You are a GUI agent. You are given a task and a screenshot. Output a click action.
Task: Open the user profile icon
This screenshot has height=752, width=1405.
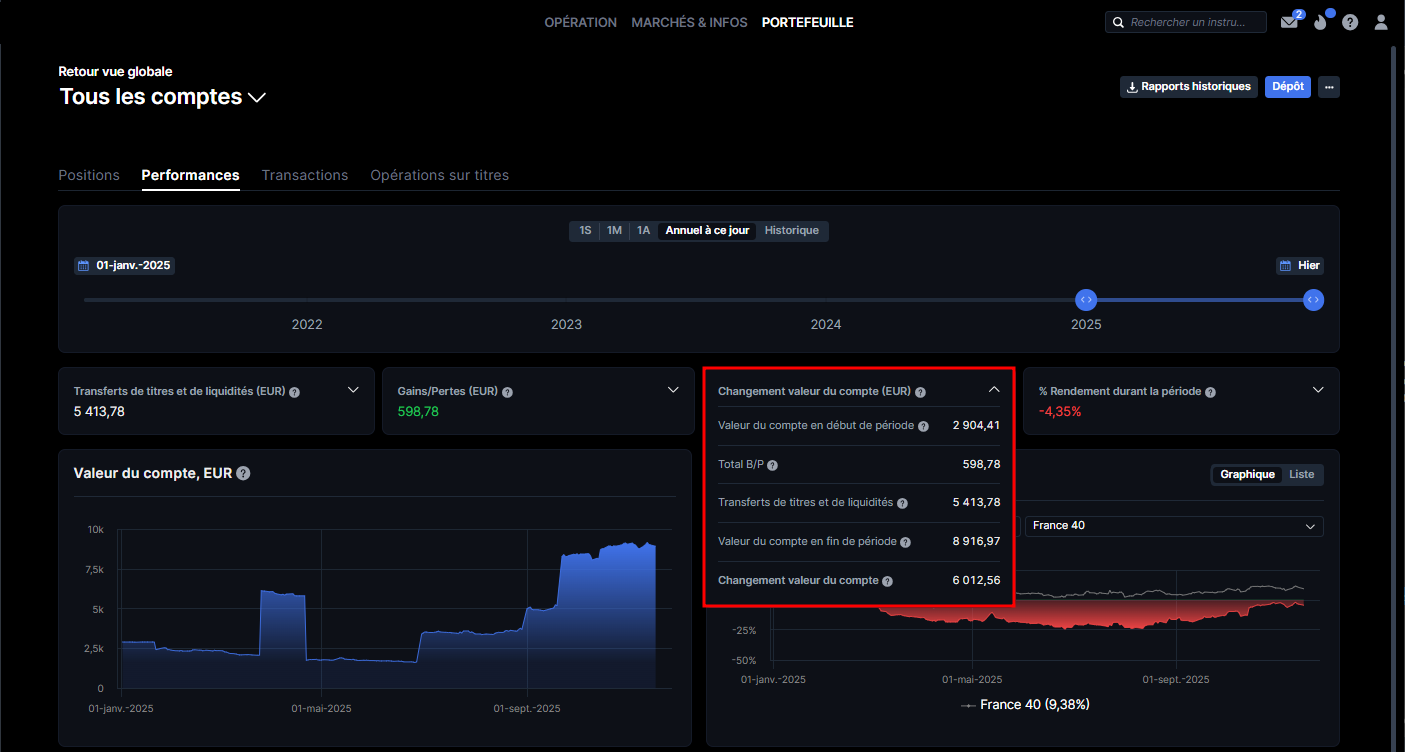point(1381,22)
